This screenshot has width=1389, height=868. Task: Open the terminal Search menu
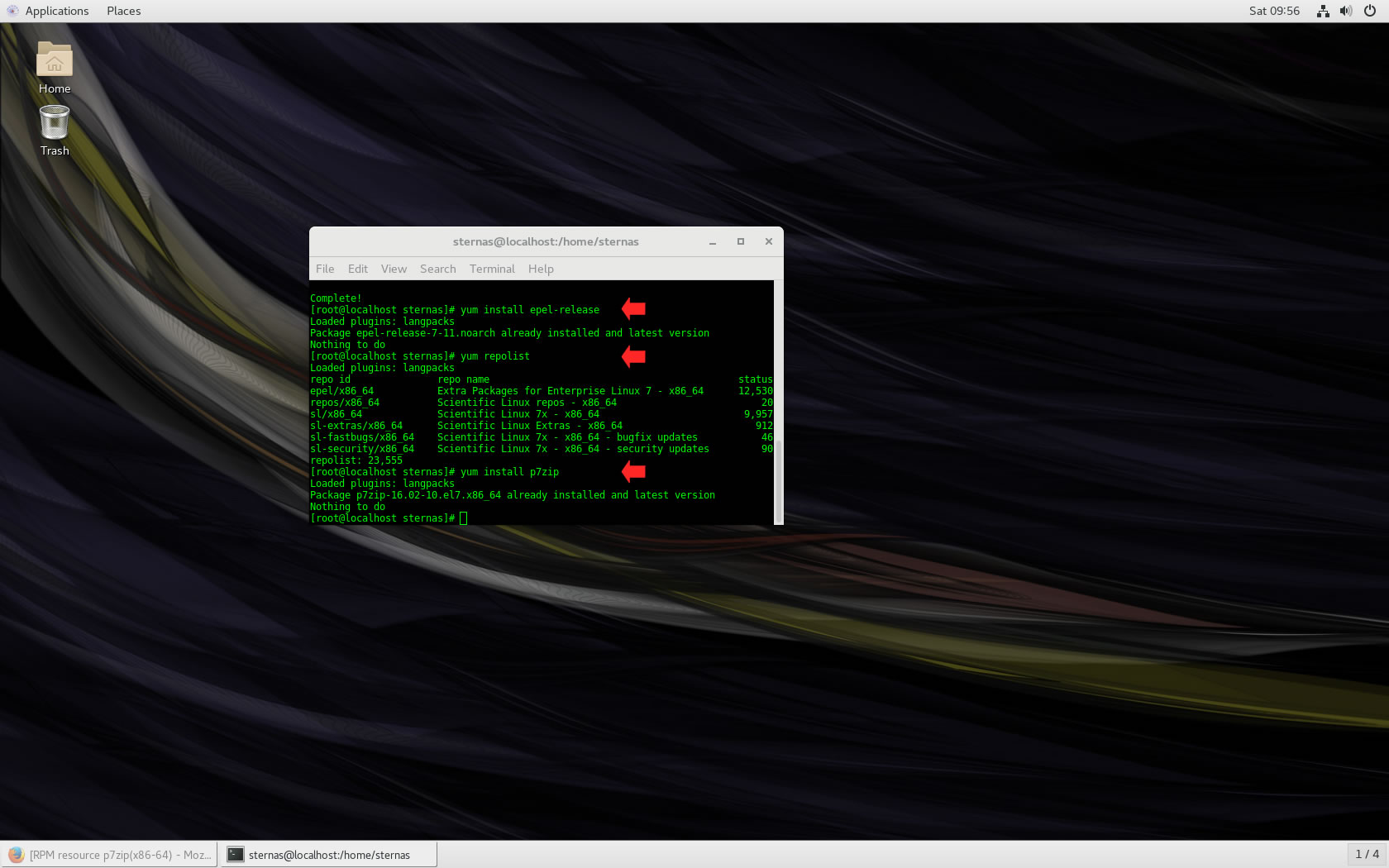point(437,269)
